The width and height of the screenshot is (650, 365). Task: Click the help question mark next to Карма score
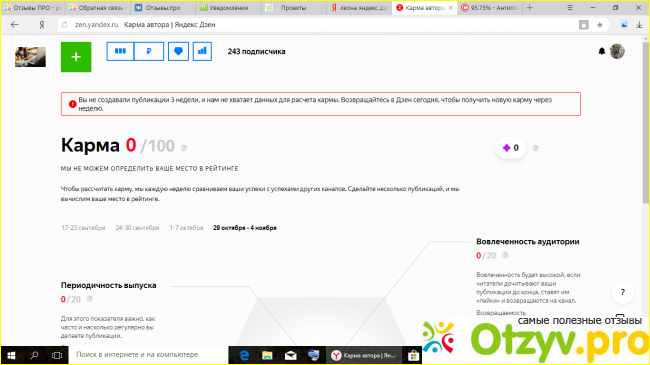pos(184,148)
